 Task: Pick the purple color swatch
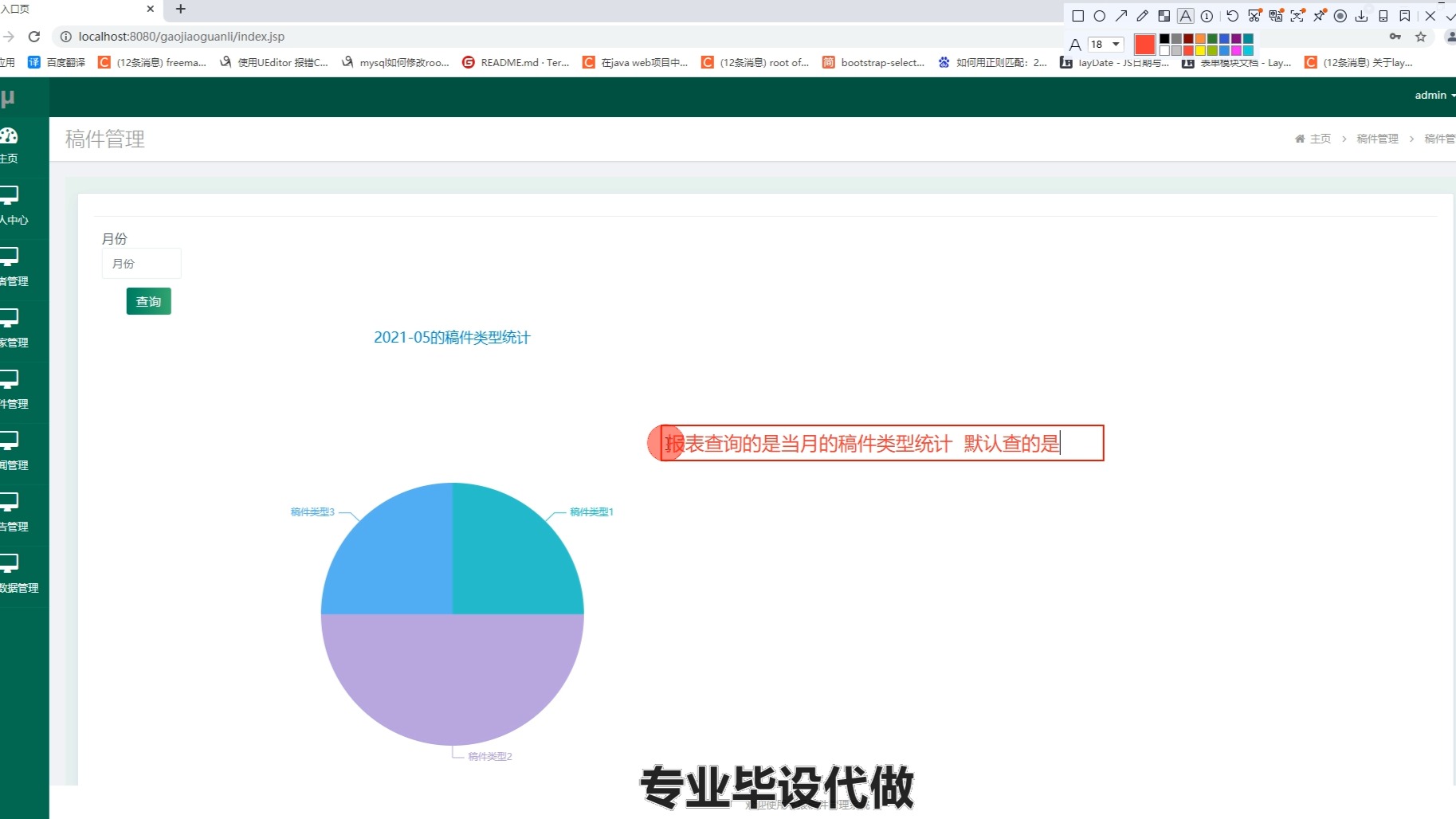tap(1236, 38)
